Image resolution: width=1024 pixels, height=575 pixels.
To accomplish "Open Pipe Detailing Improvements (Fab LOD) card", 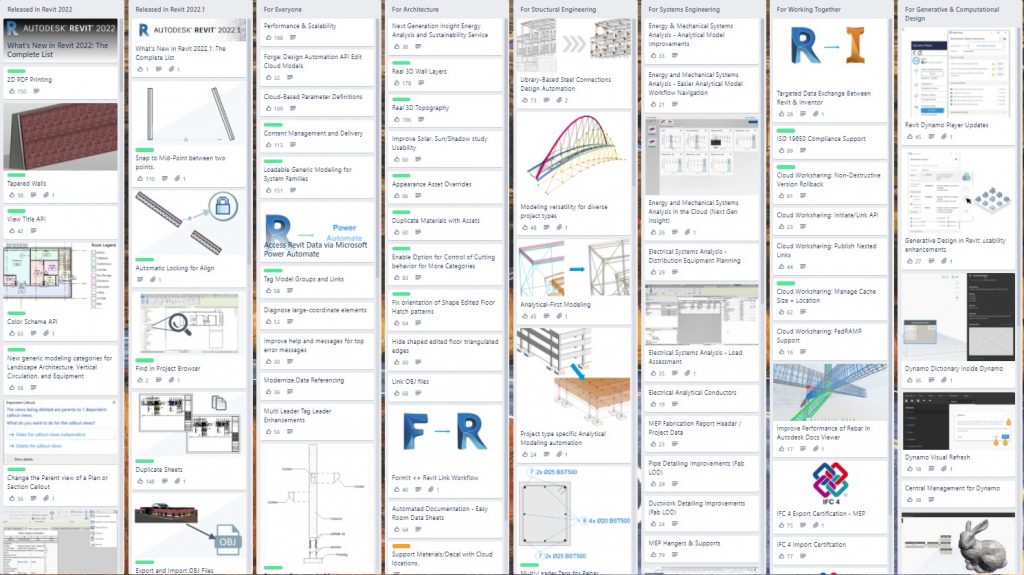I will click(701, 472).
